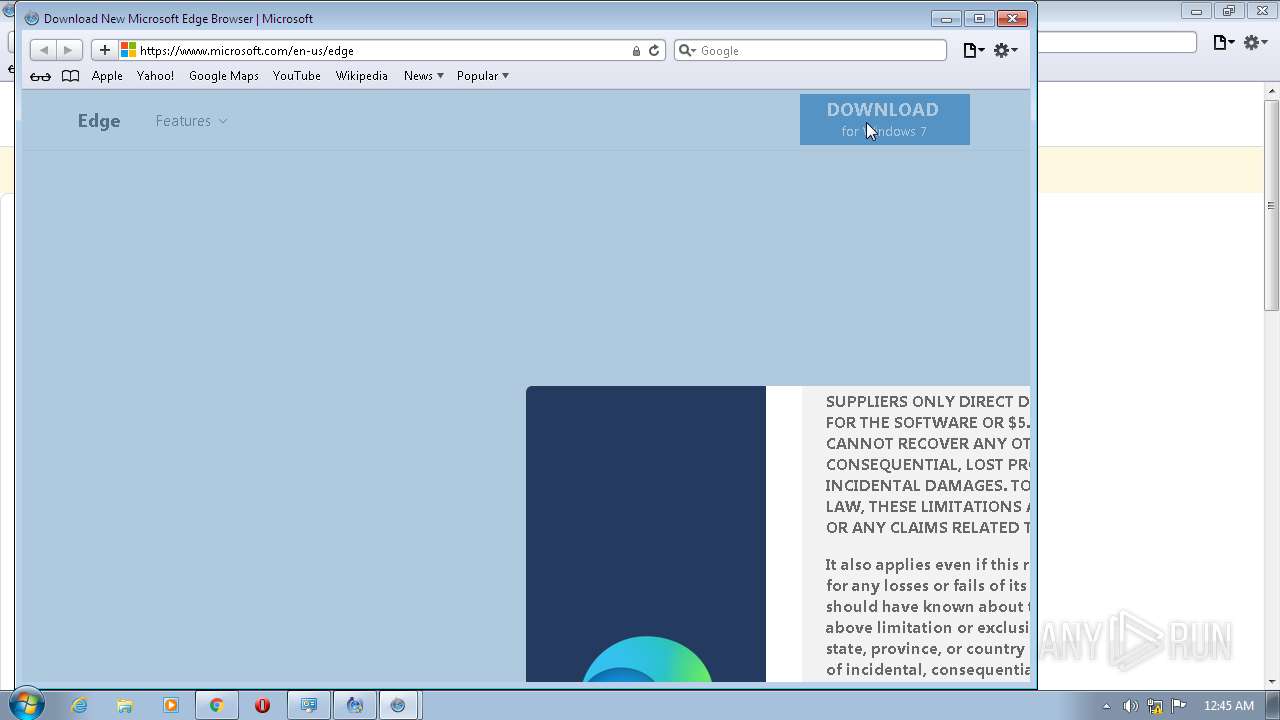This screenshot has height=720, width=1280.
Task: Open the page menu icon in the front Safari window
Action: pos(973,50)
